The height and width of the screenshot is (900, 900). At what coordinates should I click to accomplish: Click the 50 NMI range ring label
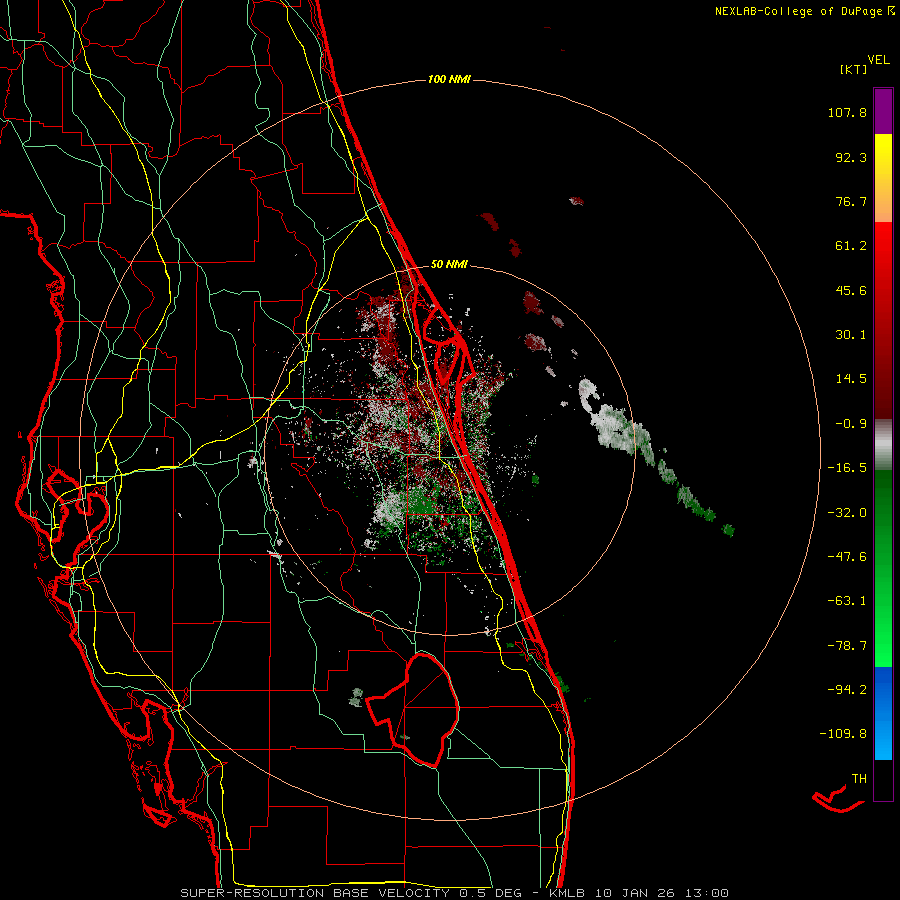(449, 264)
